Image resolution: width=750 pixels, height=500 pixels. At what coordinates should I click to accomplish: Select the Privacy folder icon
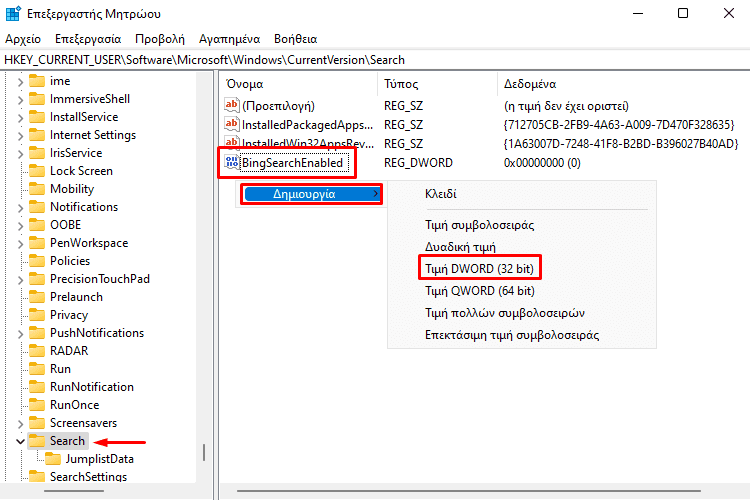pyautogui.click(x=37, y=315)
